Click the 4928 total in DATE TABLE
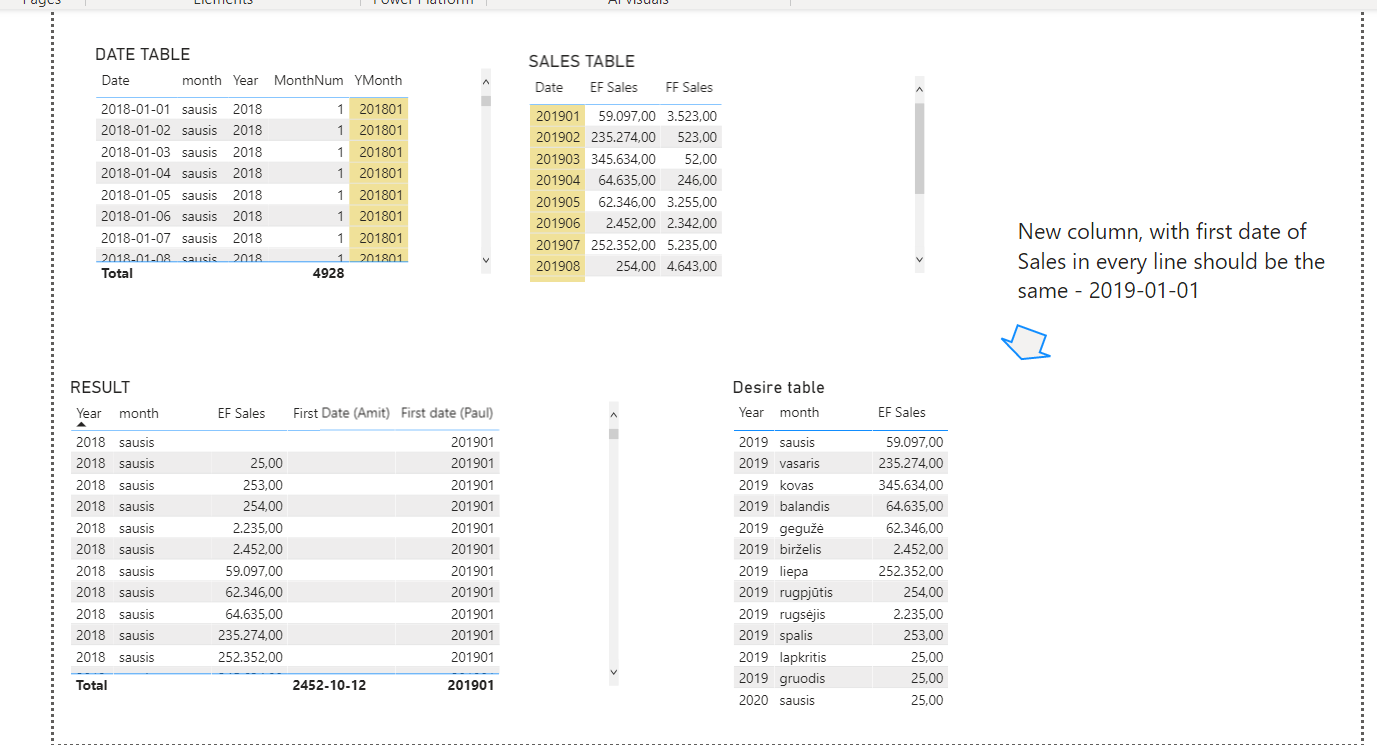 (328, 273)
